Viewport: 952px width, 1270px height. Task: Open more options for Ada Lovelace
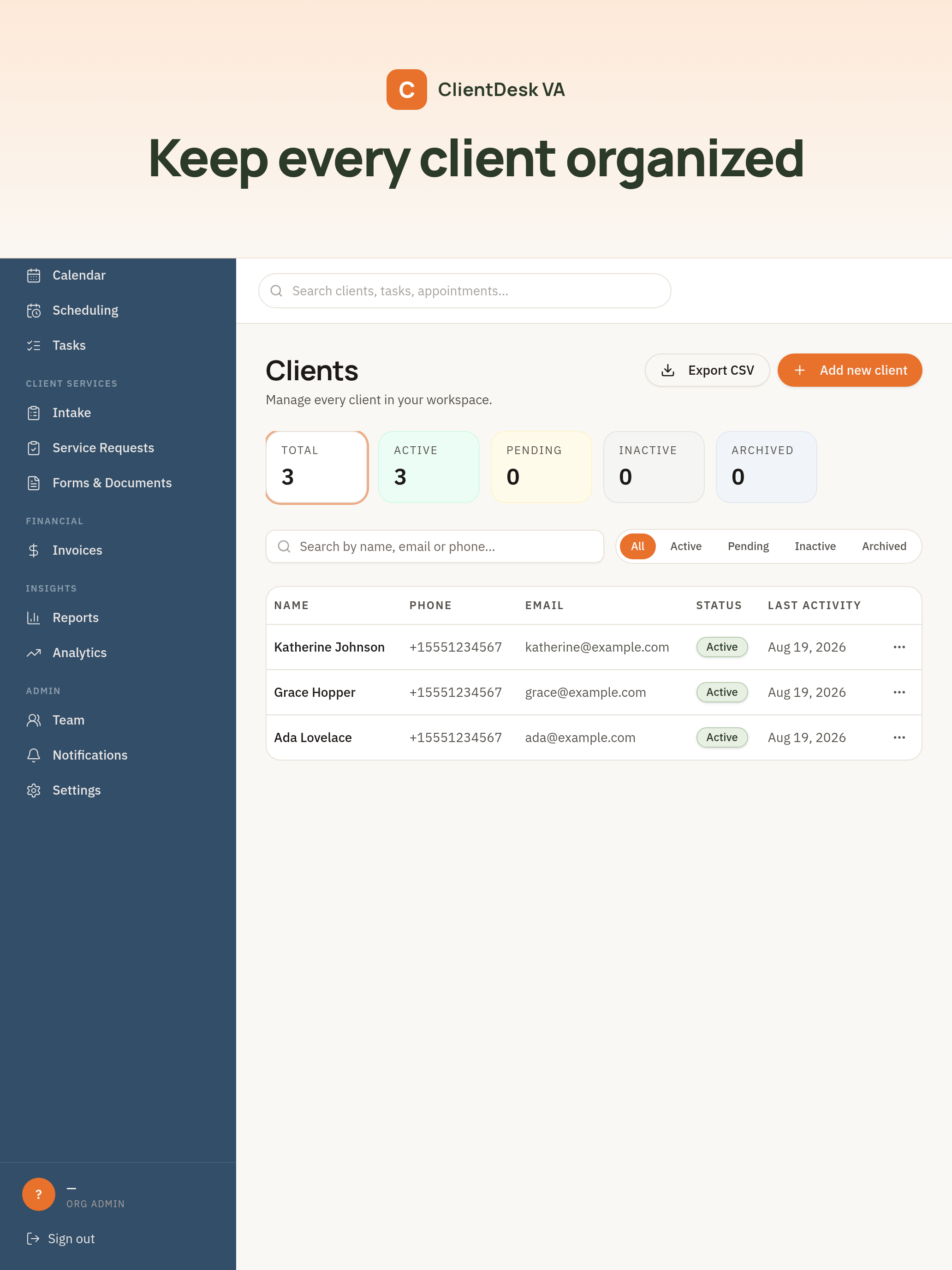(x=899, y=738)
